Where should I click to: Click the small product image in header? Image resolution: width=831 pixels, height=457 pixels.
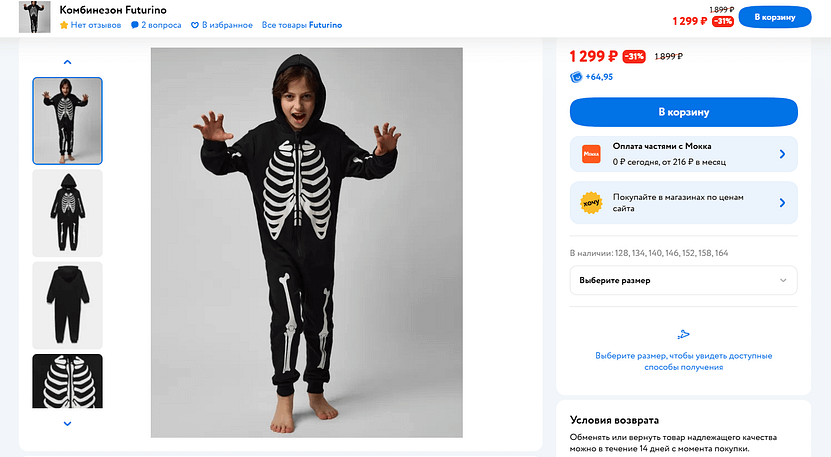[35, 17]
